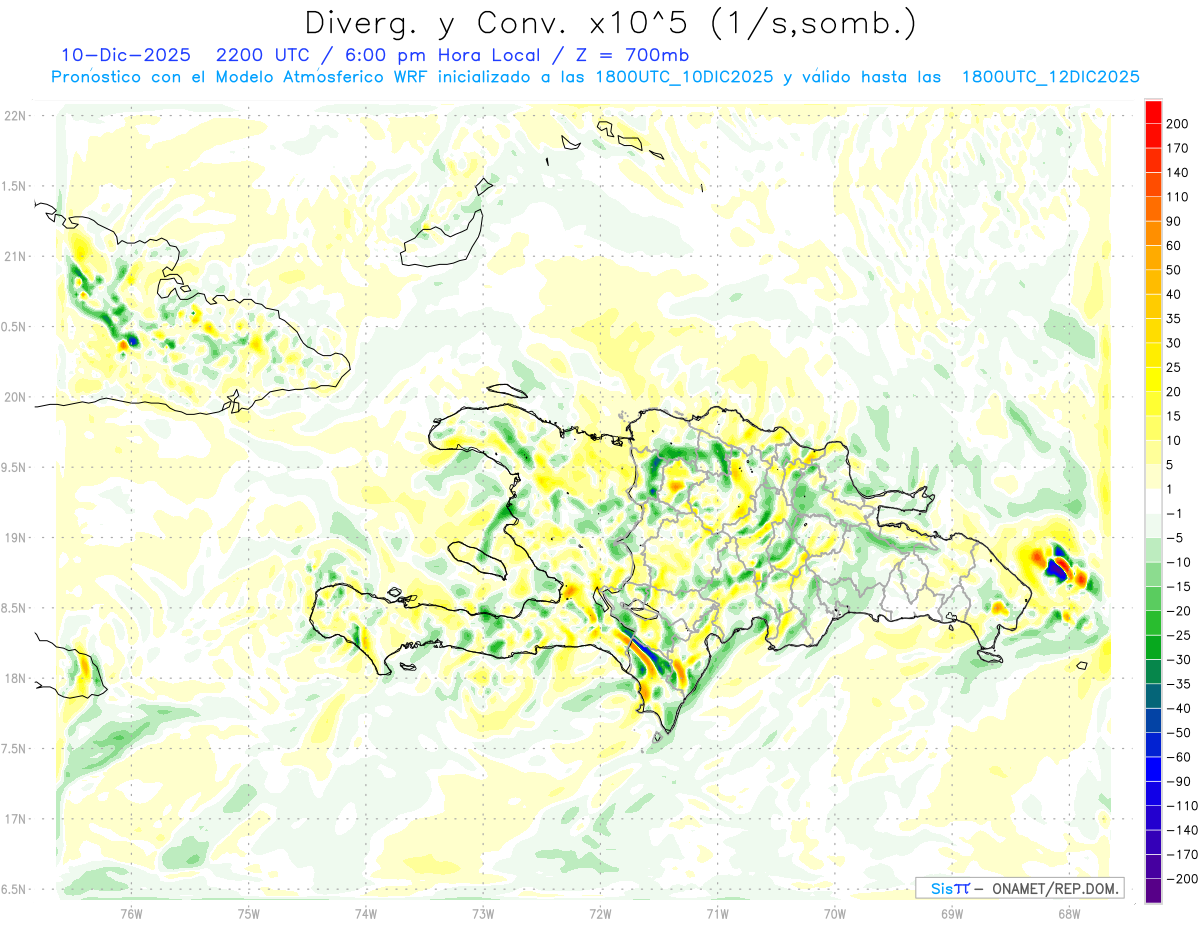Click the '21N' latitude label

[14, 257]
